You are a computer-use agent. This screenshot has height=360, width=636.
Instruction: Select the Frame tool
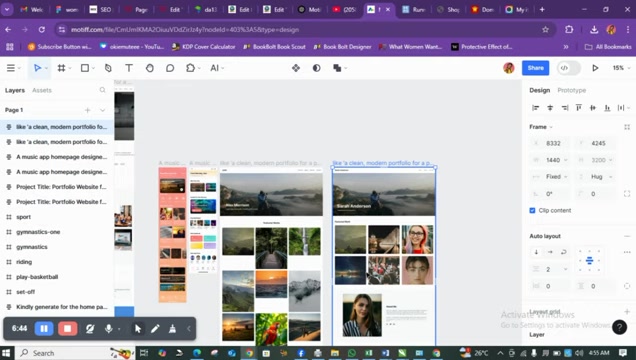click(x=61, y=68)
